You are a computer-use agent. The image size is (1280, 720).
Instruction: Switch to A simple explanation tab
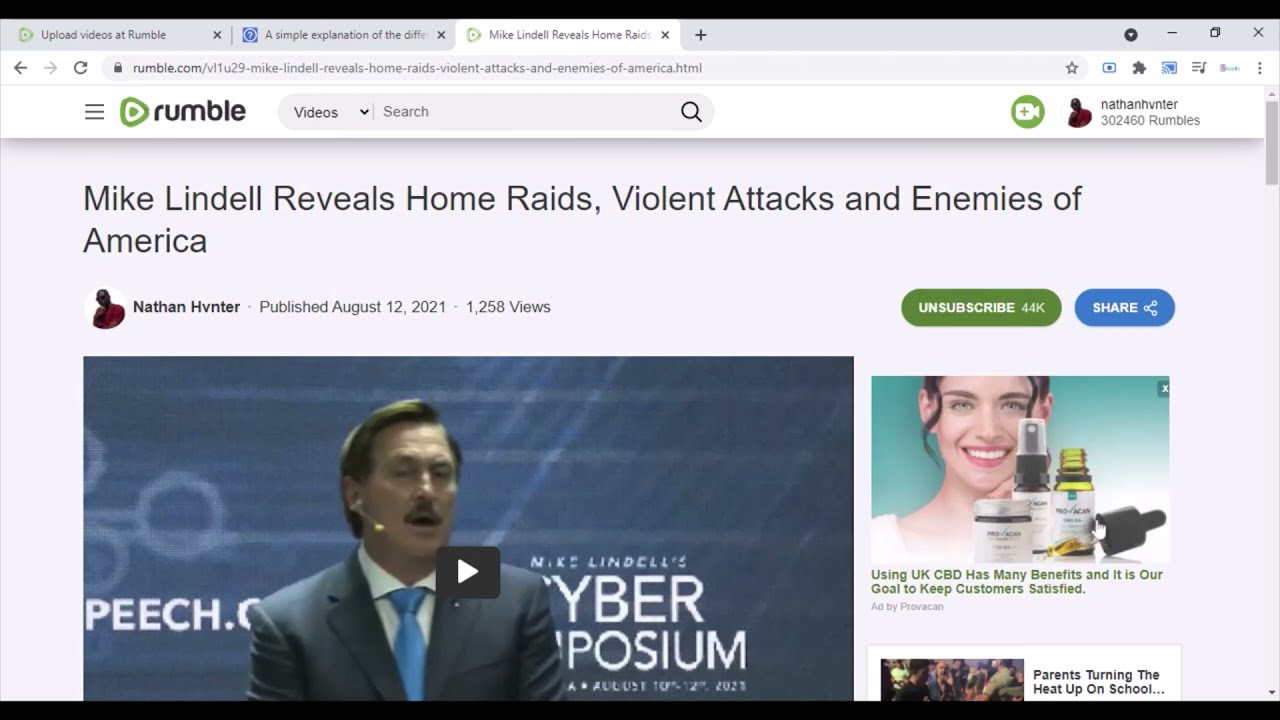coord(344,35)
